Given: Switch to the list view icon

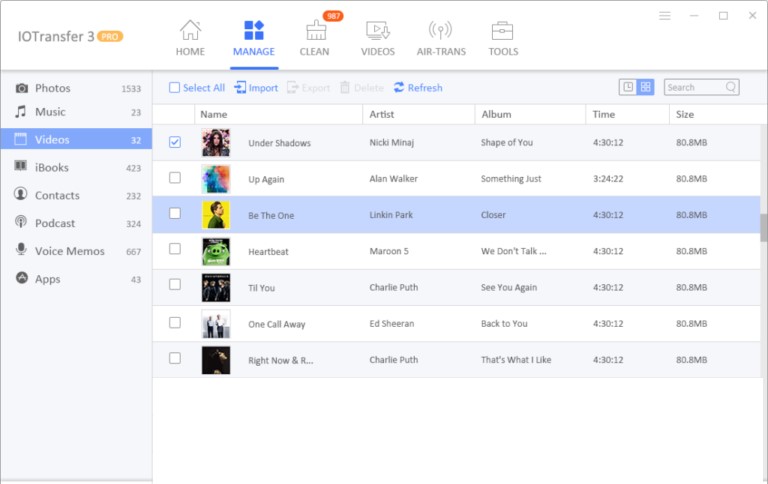Looking at the screenshot, I should click(x=628, y=87).
